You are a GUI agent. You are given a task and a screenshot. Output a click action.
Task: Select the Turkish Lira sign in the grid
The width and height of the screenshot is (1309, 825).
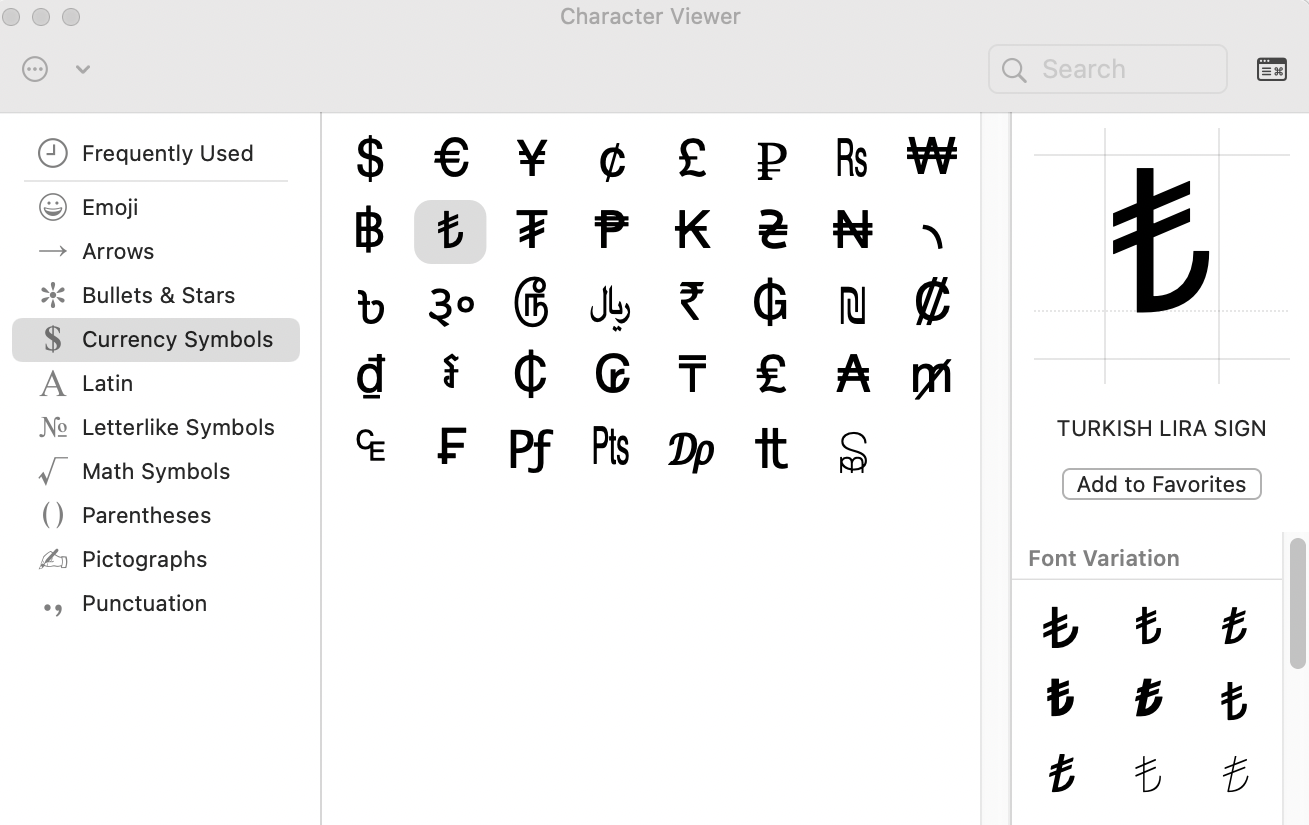pos(450,230)
